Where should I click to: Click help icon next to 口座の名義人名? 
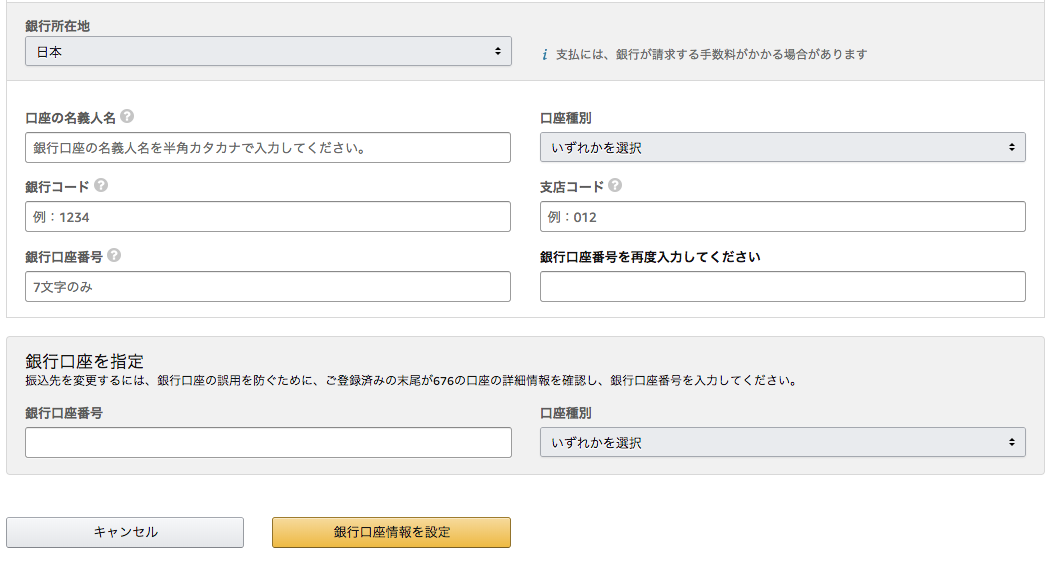click(x=126, y=116)
